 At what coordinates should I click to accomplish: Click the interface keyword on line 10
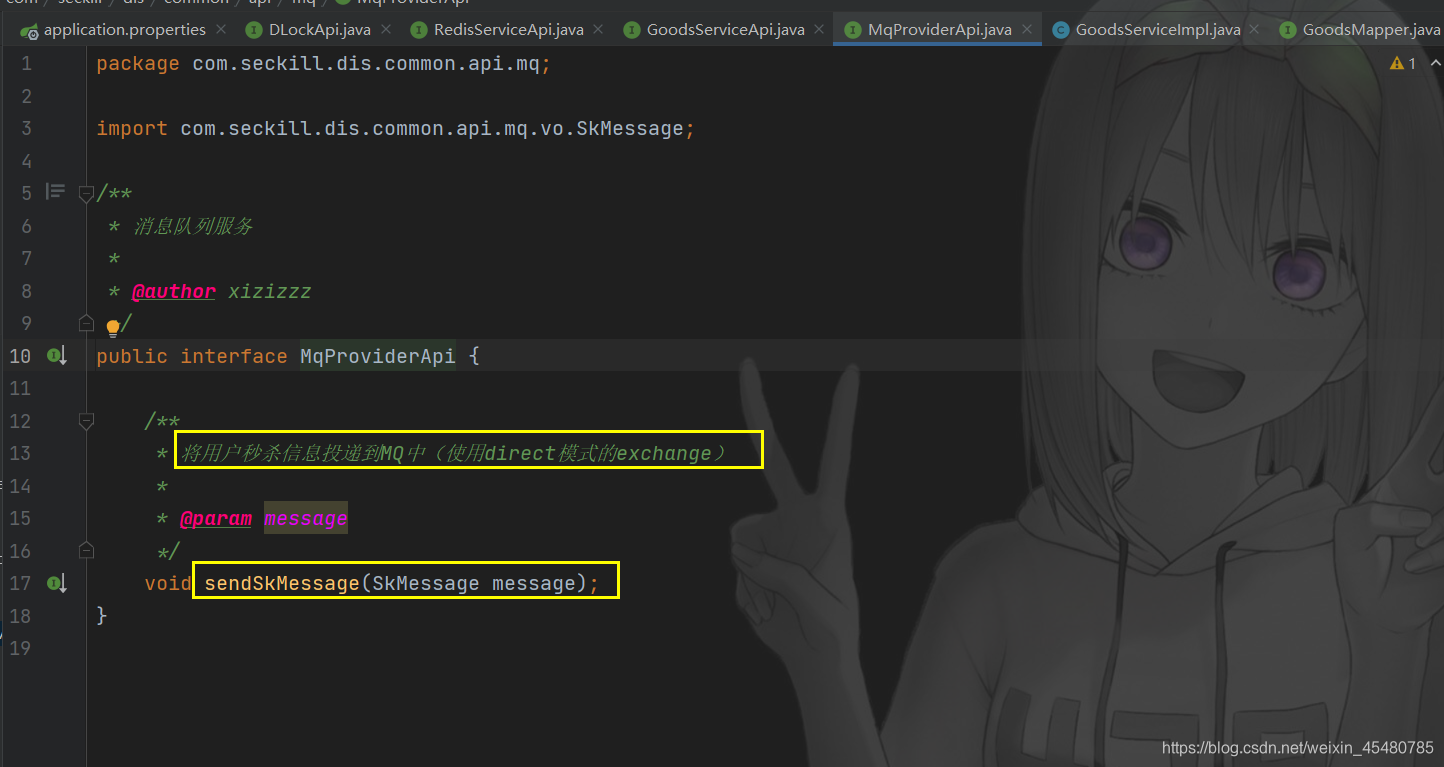(x=234, y=356)
